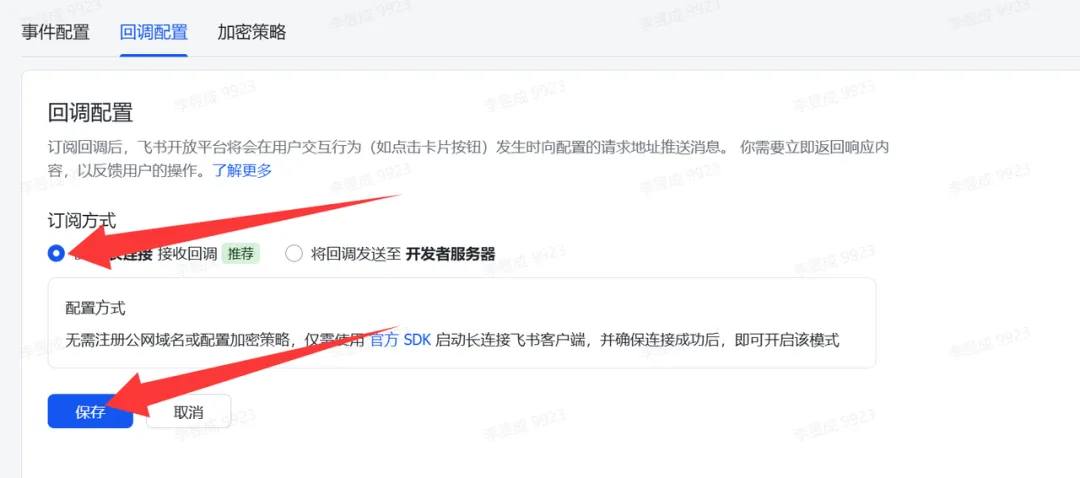Open the 加密策略 tab
Image resolution: width=1080 pixels, height=478 pixels.
252,32
